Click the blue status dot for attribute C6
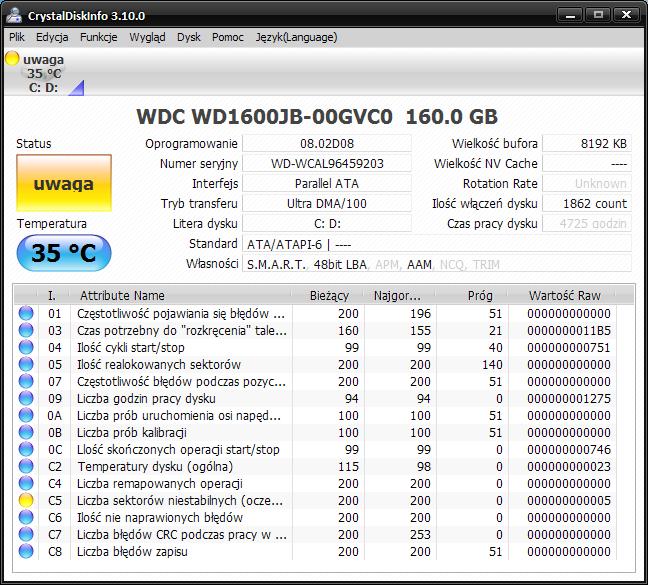The height and width of the screenshot is (585, 648). (26, 517)
